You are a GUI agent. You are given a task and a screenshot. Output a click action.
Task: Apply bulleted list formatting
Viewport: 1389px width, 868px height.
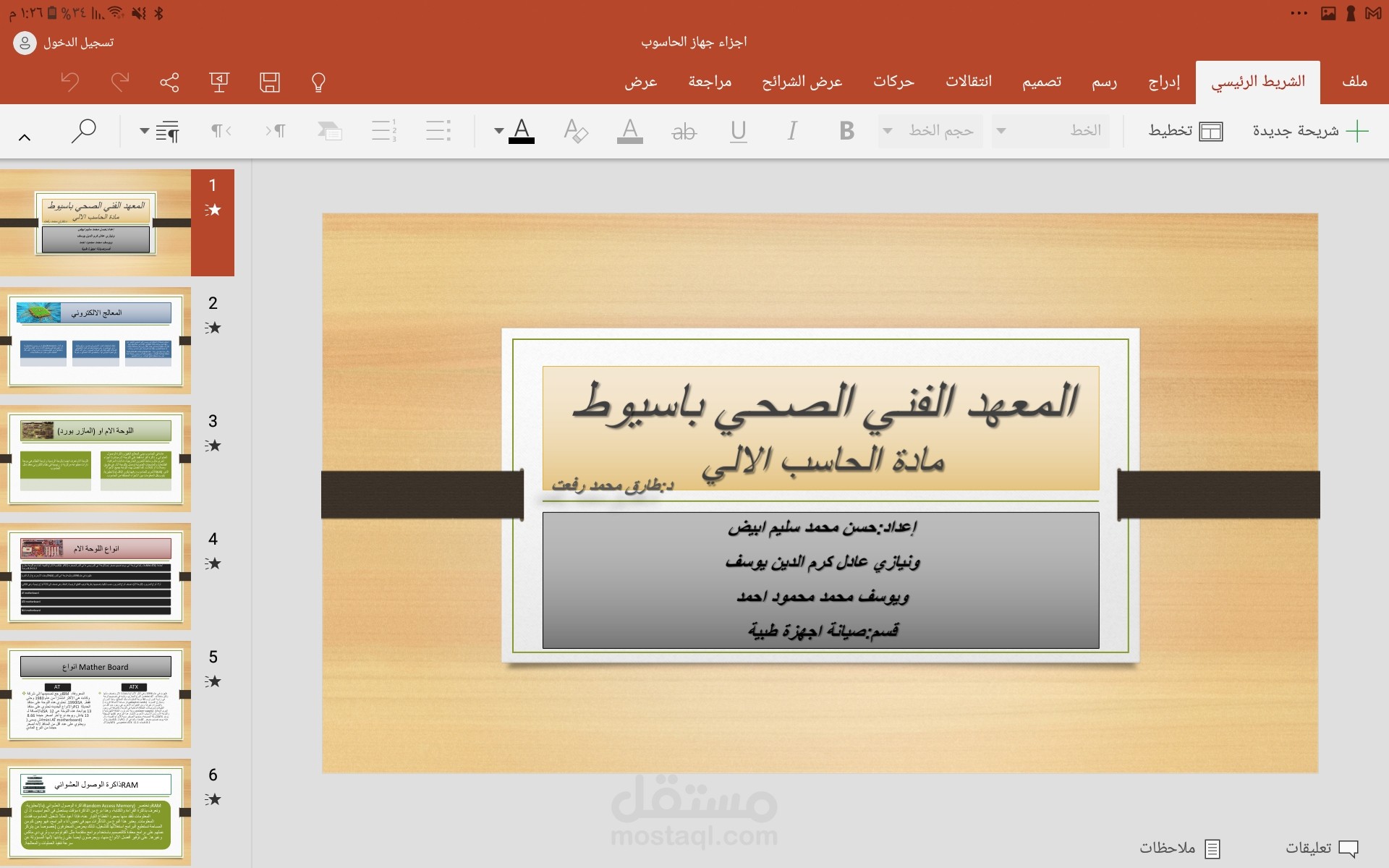coord(438,131)
